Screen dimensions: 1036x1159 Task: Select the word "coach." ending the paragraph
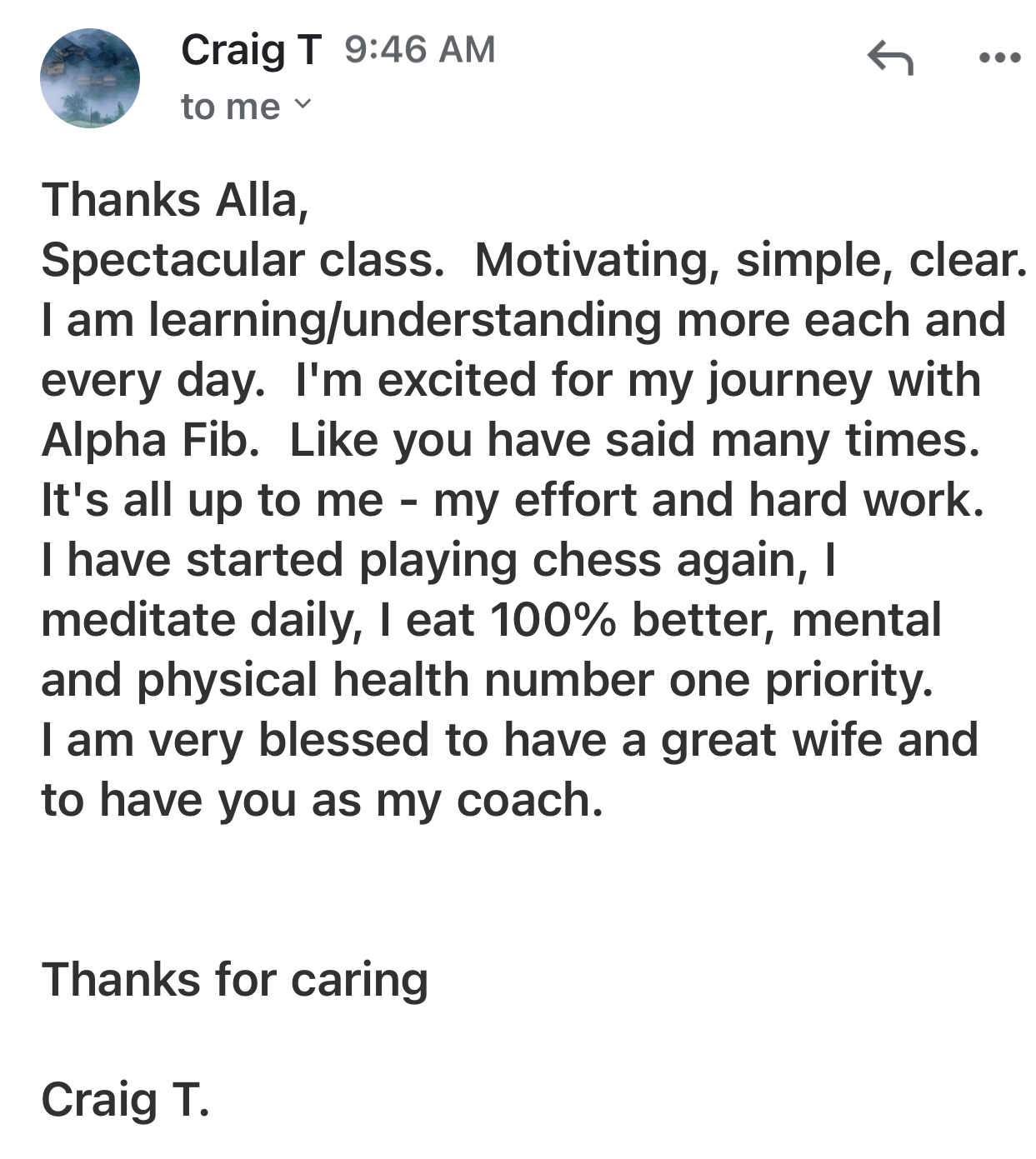pos(530,800)
